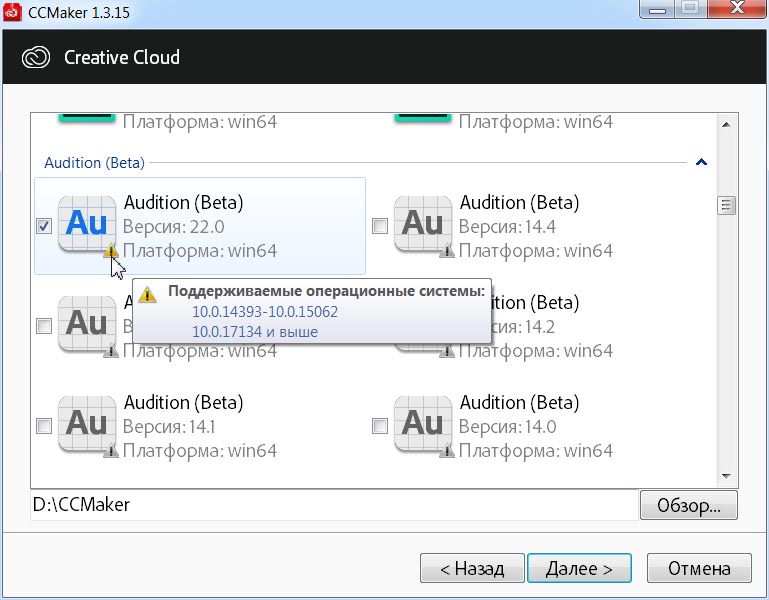Screen dimensions: 769x600
Task: Click the Версия: 22.0 text
Action: [x=174, y=227]
